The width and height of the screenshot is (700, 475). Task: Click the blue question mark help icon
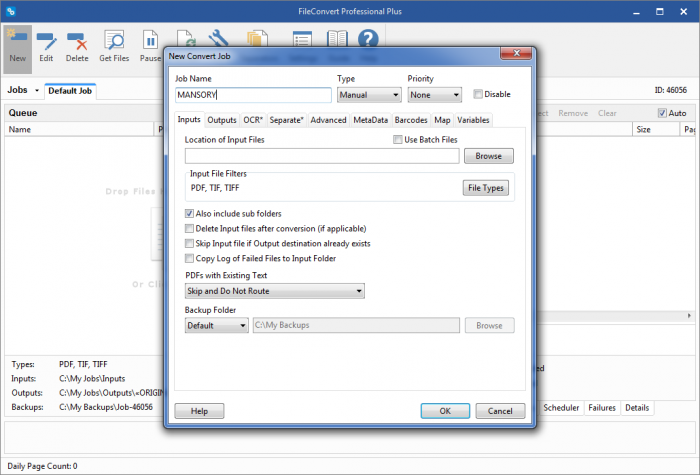pyautogui.click(x=368, y=38)
